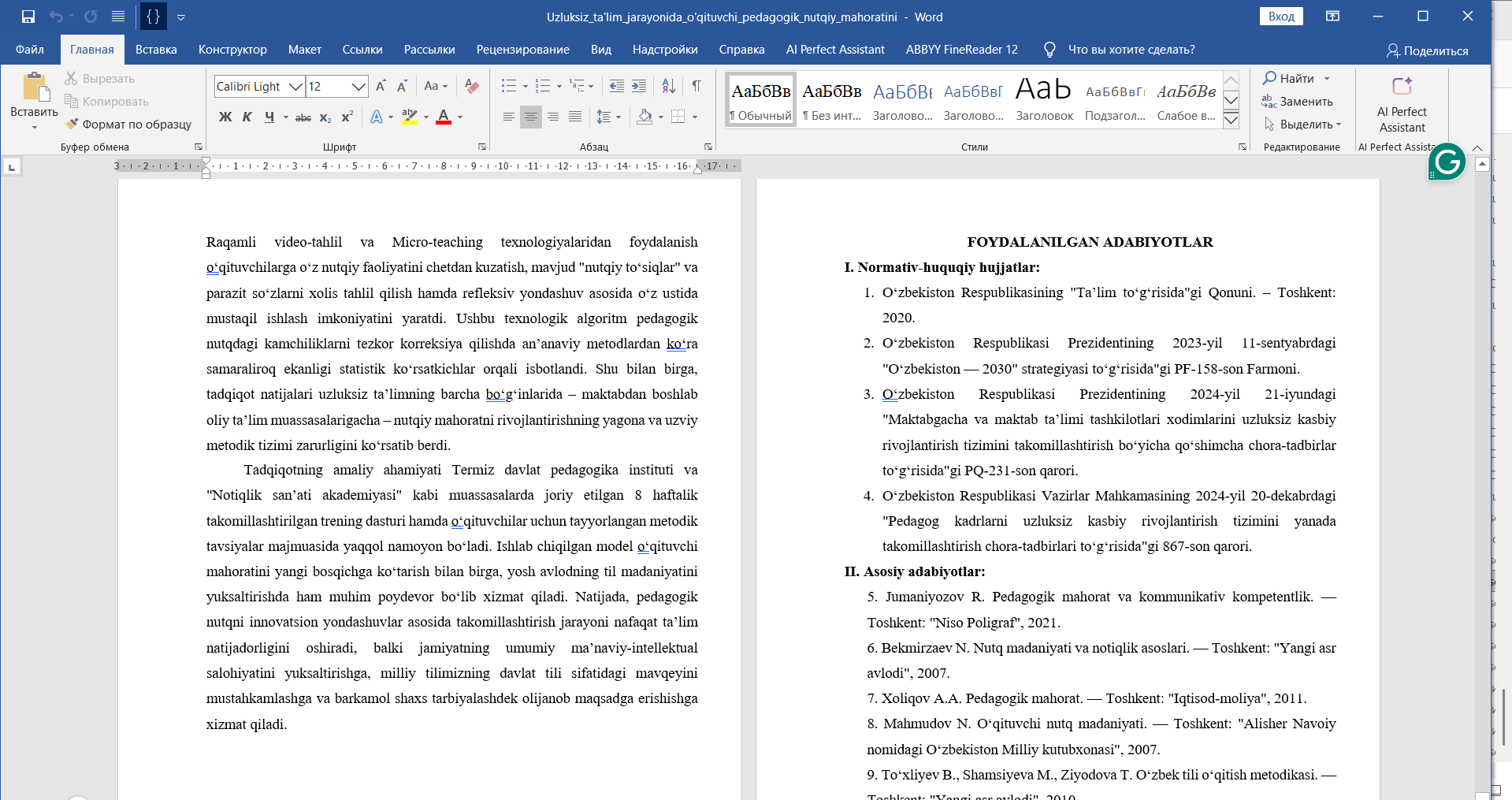This screenshot has height=800, width=1512.
Task: Click the 'Что вы хотите сделать?' search field
Action: click(1131, 50)
